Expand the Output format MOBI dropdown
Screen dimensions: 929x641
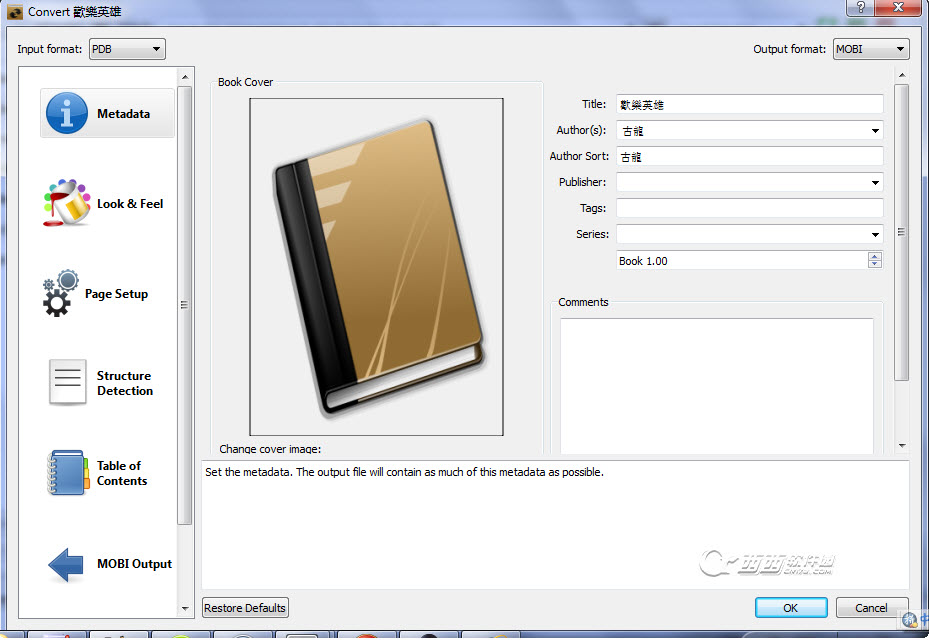[870, 49]
